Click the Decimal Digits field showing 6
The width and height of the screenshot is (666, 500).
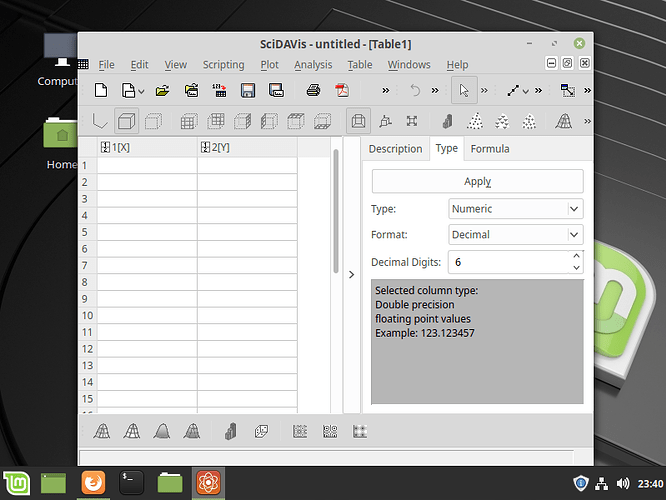pos(510,262)
